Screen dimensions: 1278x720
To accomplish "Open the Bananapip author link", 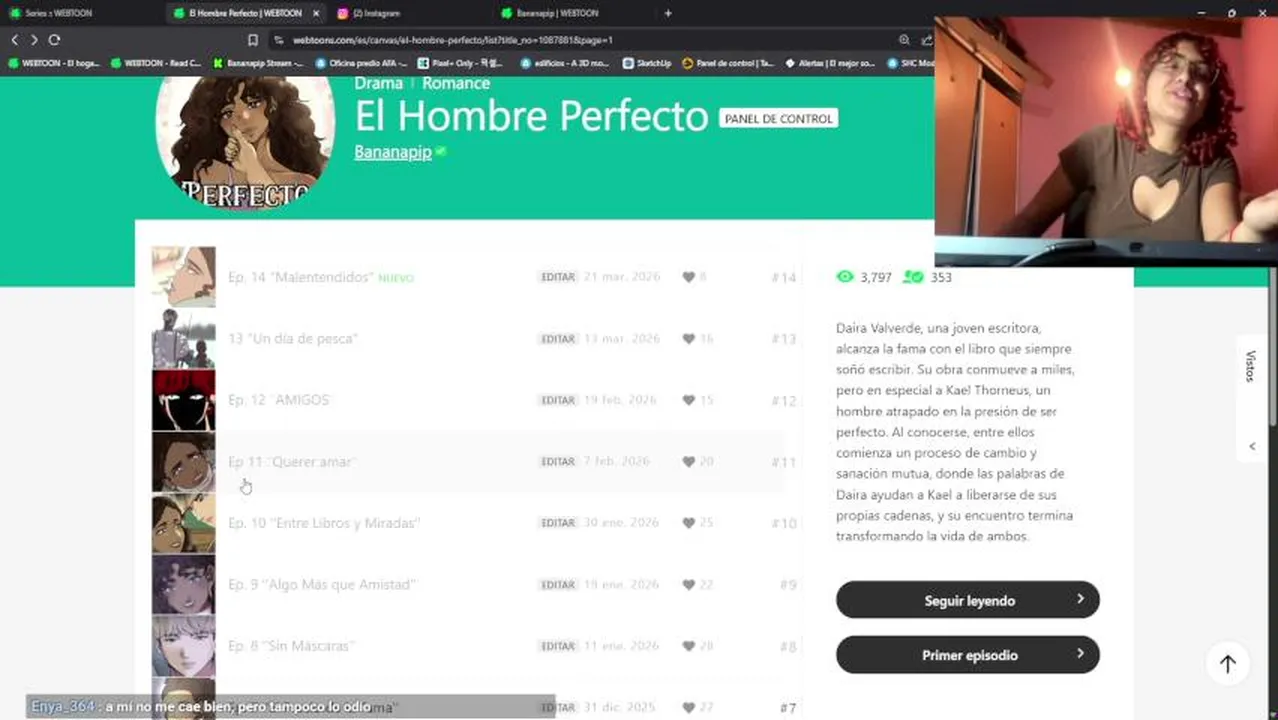I will (392, 152).
